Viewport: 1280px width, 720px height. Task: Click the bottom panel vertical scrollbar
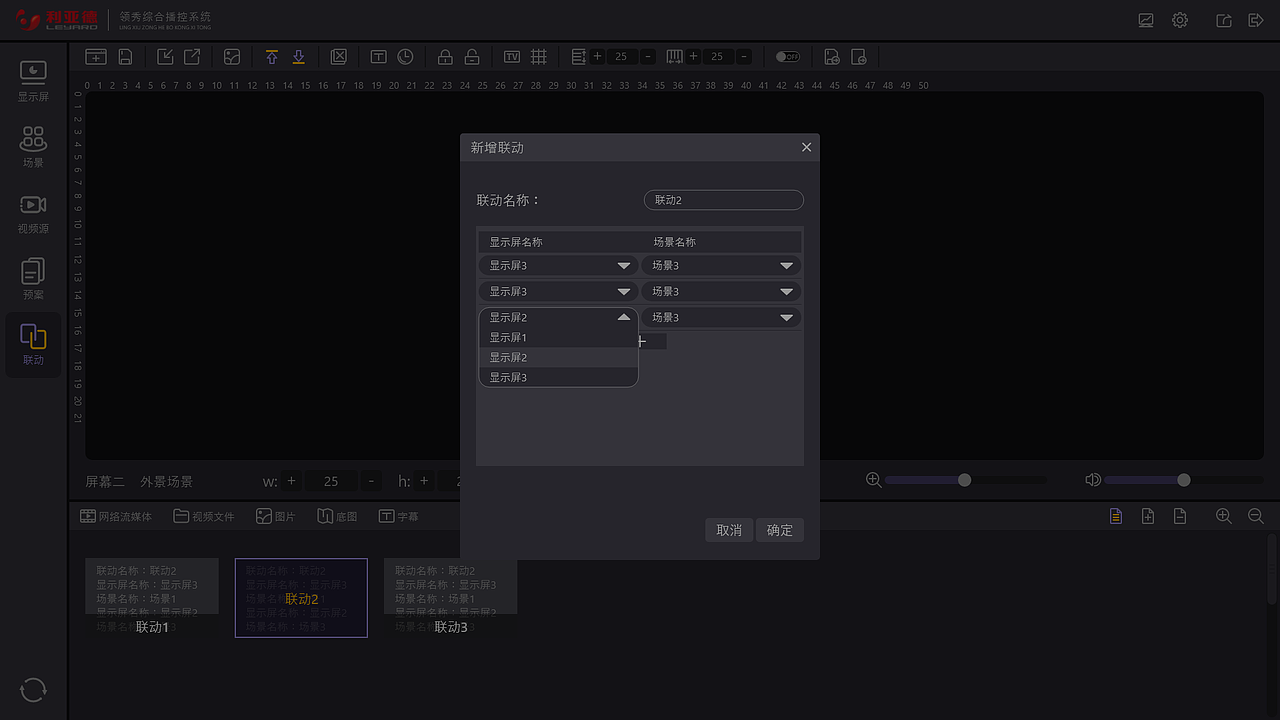pyautogui.click(x=1272, y=570)
